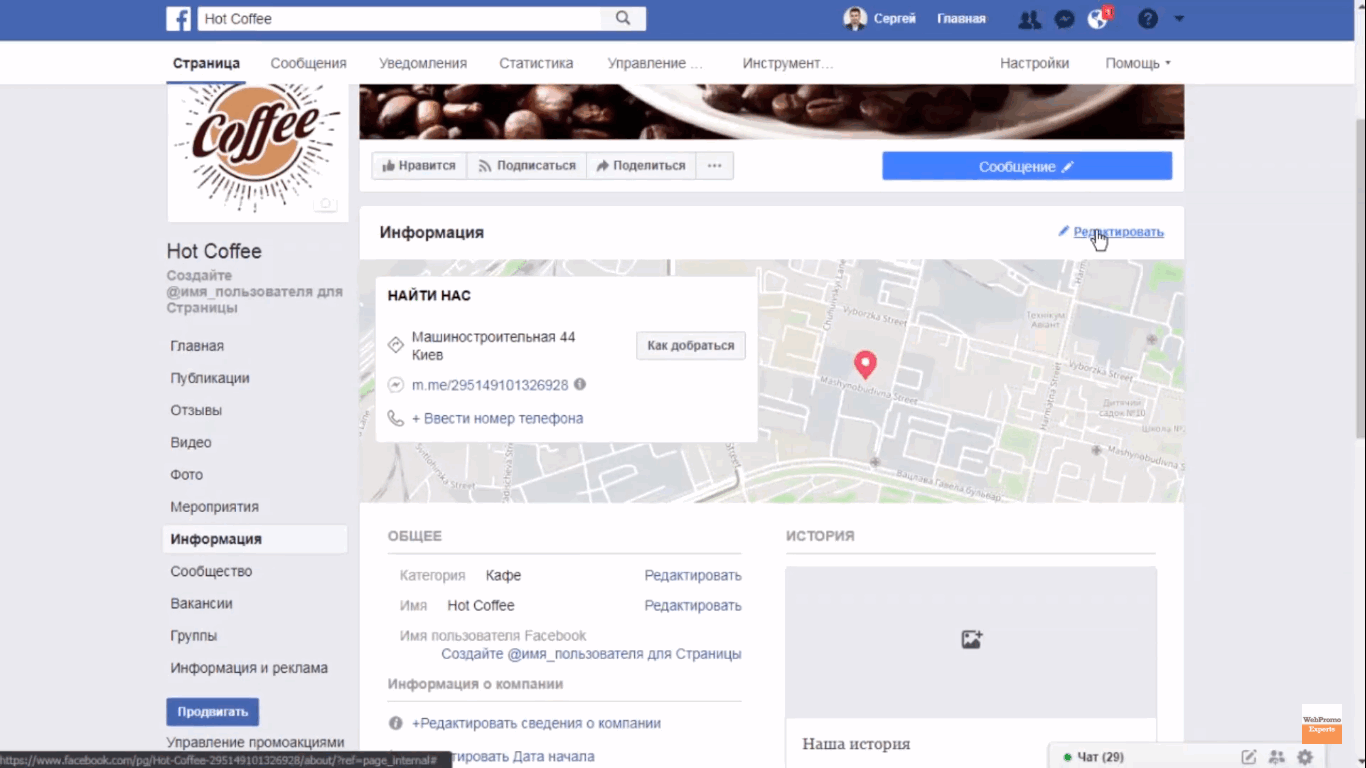
Task: Click the pencil icon beside Редактировать
Action: pyautogui.click(x=1064, y=231)
